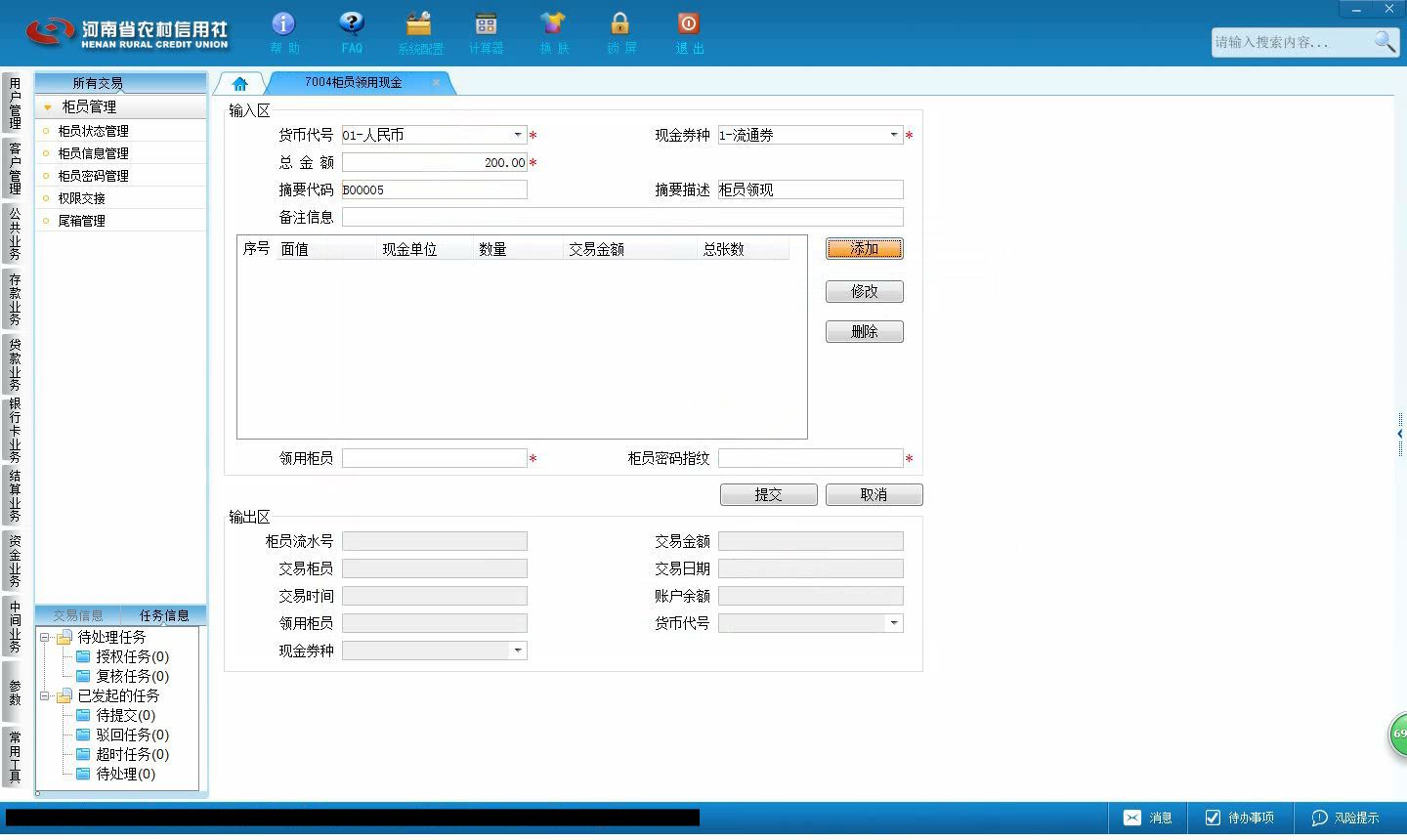The width and height of the screenshot is (1407, 840).
Task: Select 待处理(0) in the task tree
Action: tap(125, 774)
